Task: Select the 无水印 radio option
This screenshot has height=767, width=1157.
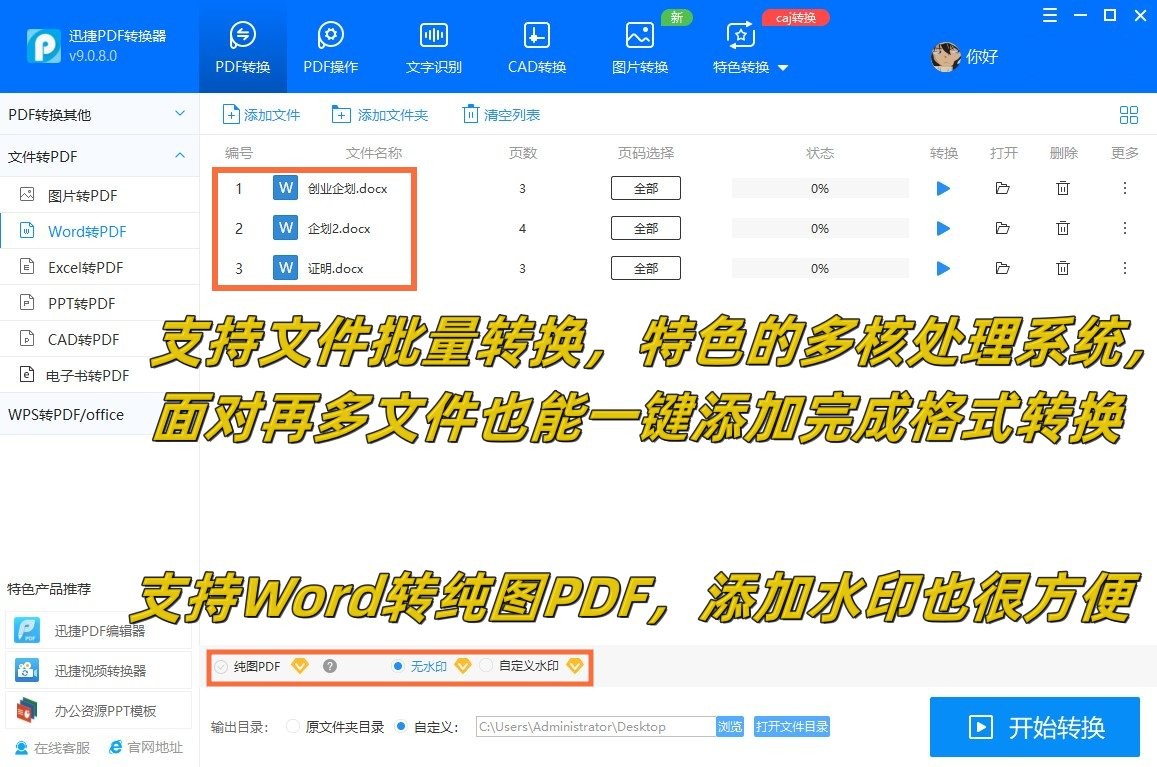Action: coord(398,666)
